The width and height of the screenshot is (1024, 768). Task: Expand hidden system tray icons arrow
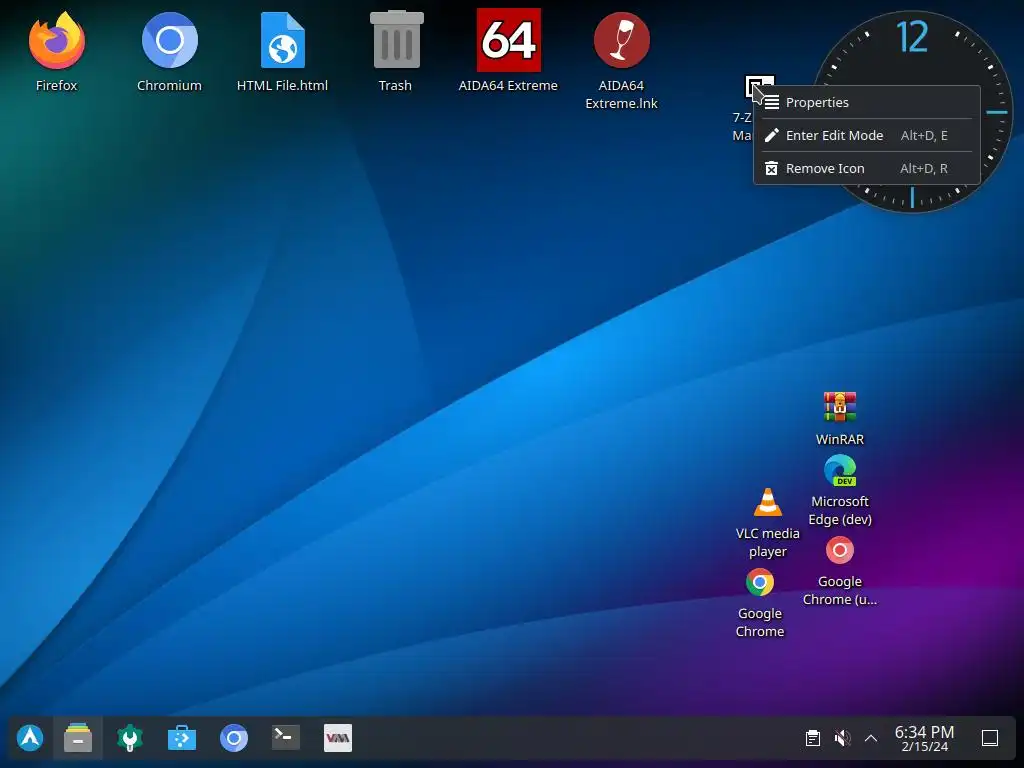click(871, 738)
